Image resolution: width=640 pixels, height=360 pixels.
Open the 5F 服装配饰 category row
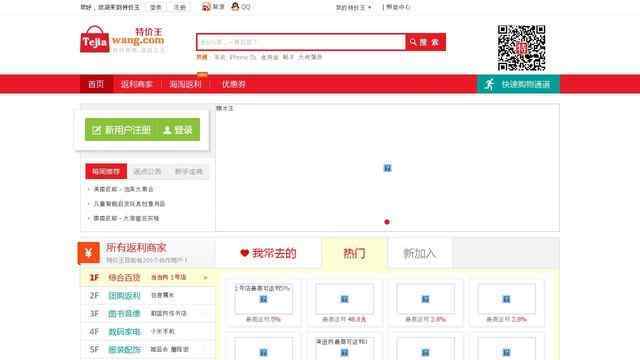(148, 349)
